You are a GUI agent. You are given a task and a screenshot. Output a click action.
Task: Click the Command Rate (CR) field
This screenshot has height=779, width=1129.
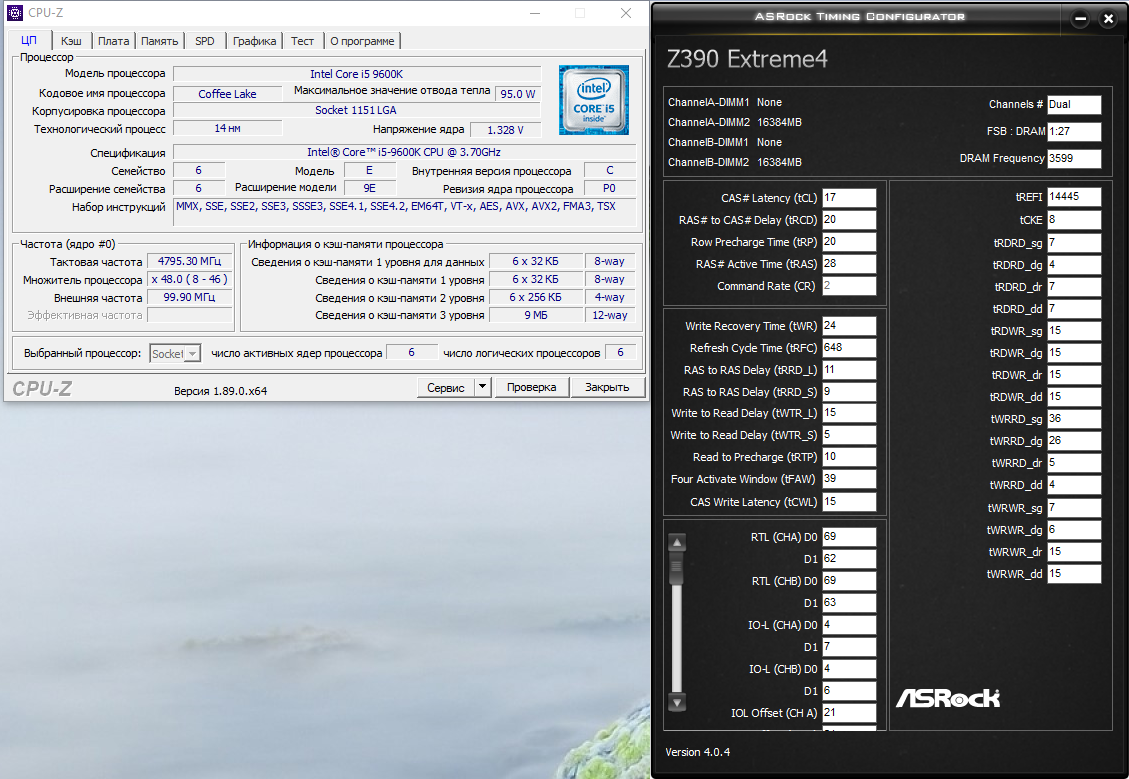click(x=849, y=286)
